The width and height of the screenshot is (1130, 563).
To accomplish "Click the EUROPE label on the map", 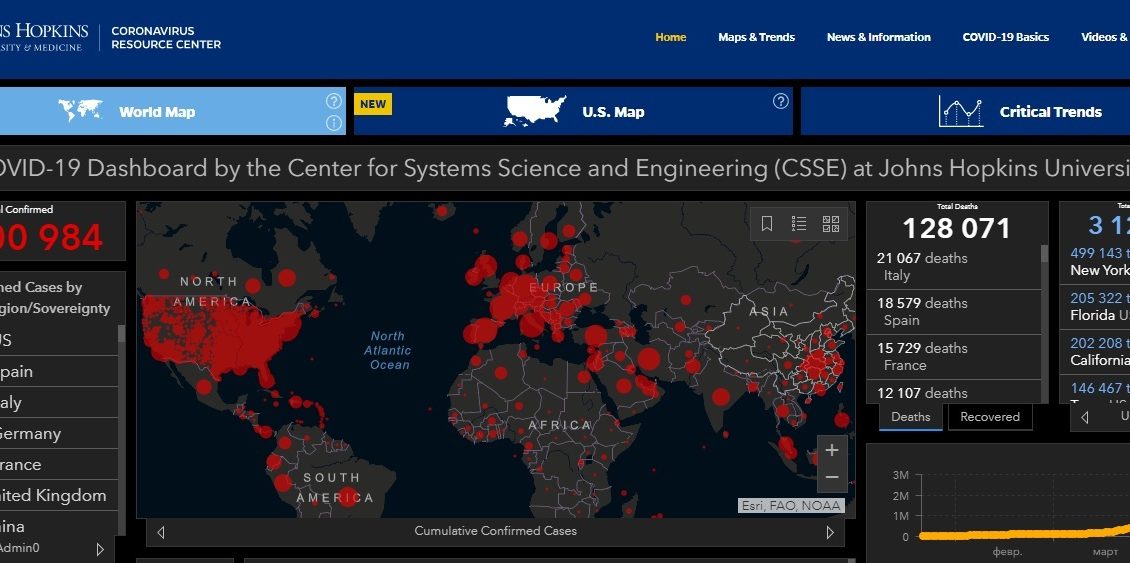I will point(564,287).
